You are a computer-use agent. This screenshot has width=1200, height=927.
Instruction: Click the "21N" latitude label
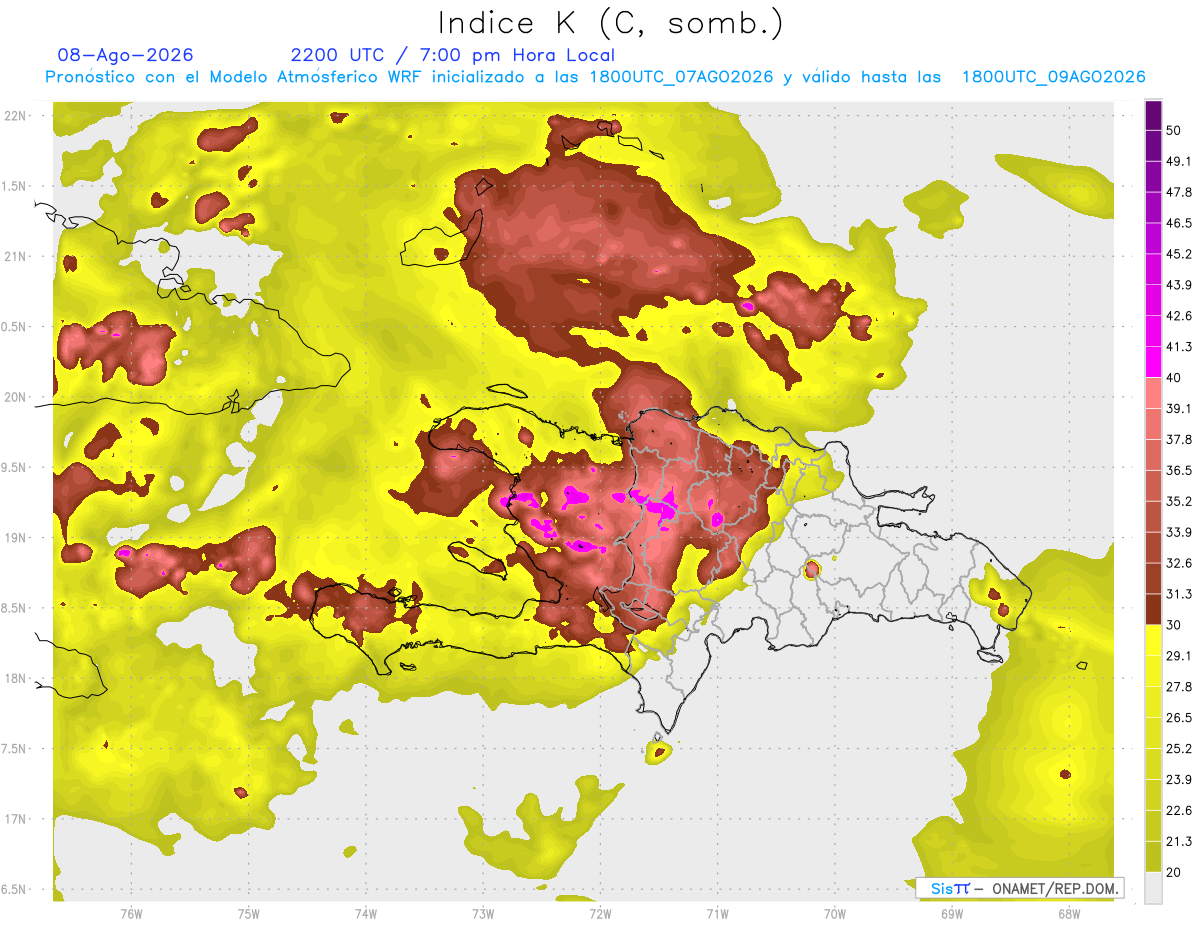[x=16, y=256]
